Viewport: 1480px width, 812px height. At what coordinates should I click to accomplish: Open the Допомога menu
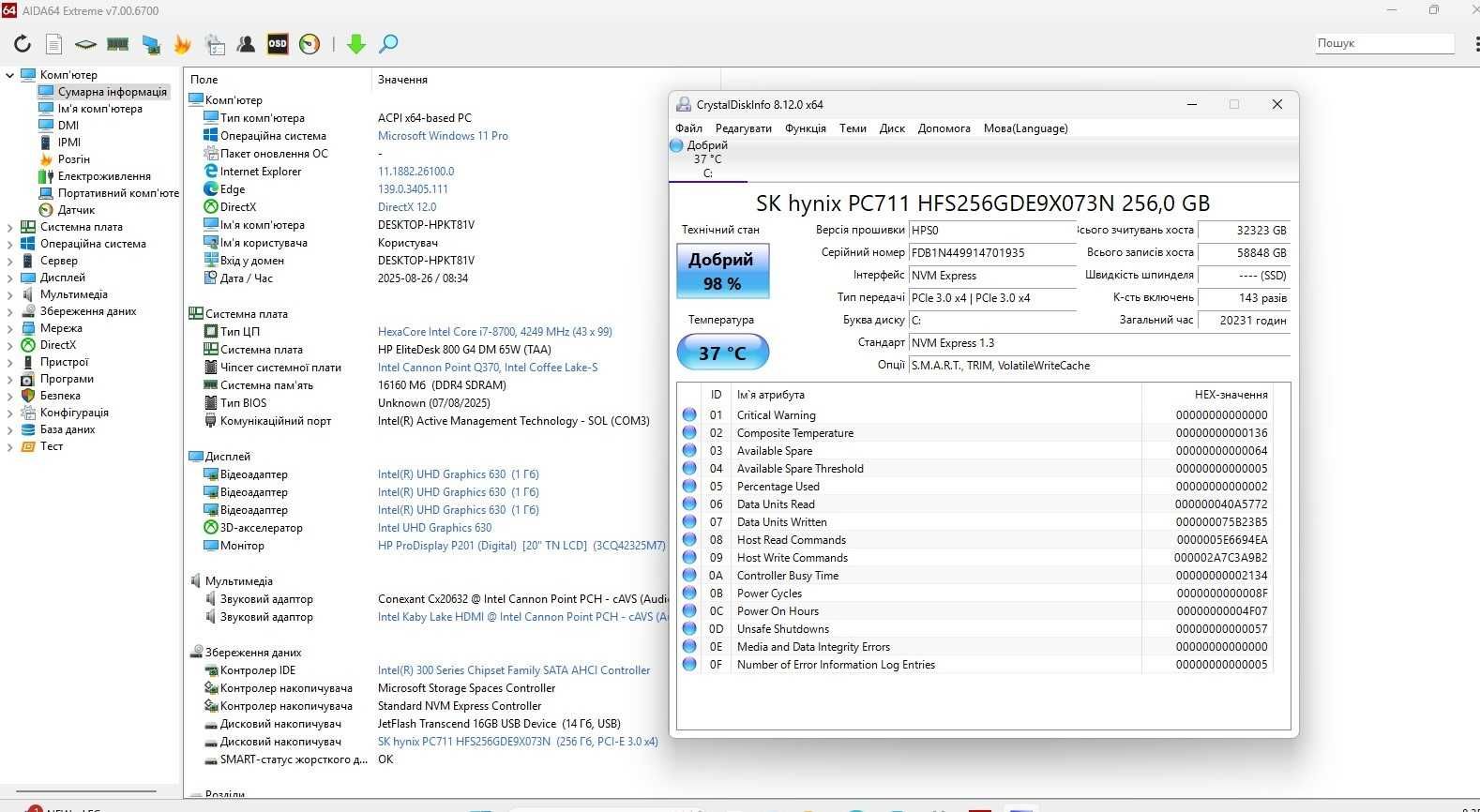pos(944,128)
